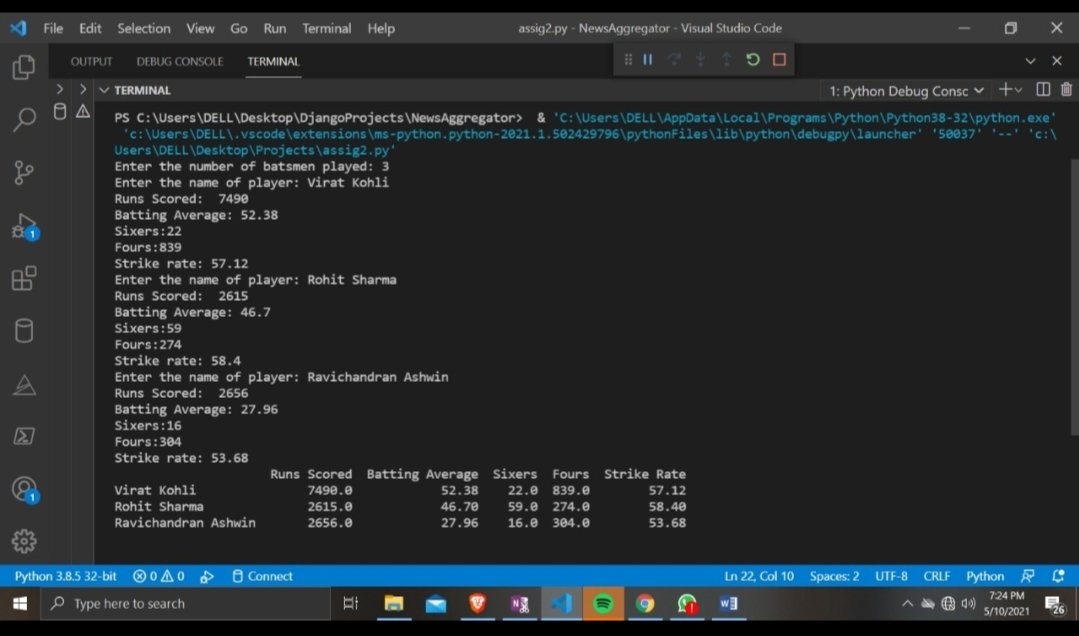
Task: Click status bar debug start icon
Action: (206, 577)
